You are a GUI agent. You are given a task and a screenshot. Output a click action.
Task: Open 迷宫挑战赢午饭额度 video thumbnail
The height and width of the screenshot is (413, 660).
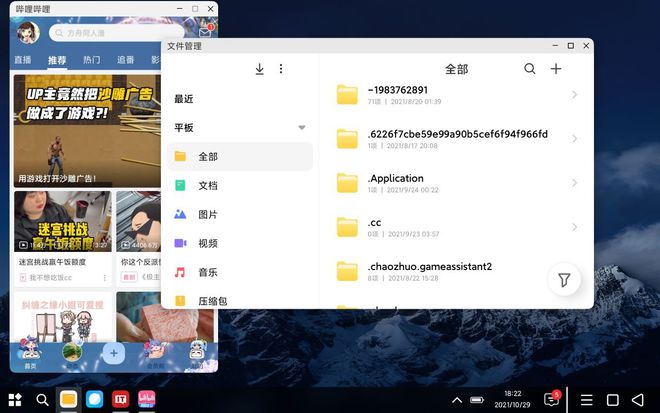tap(63, 221)
